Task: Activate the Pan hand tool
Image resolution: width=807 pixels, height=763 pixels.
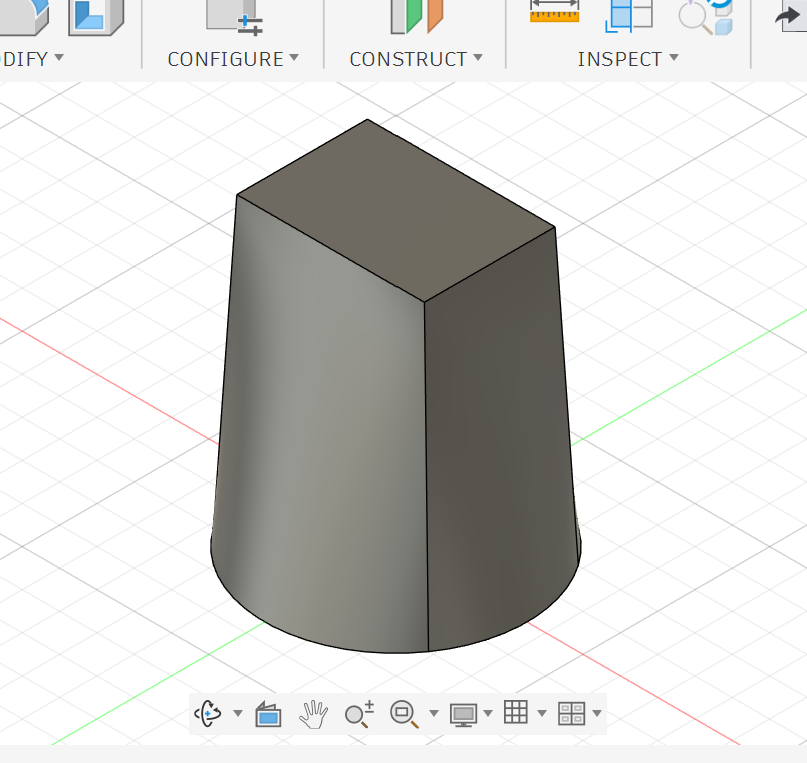Action: coord(313,714)
